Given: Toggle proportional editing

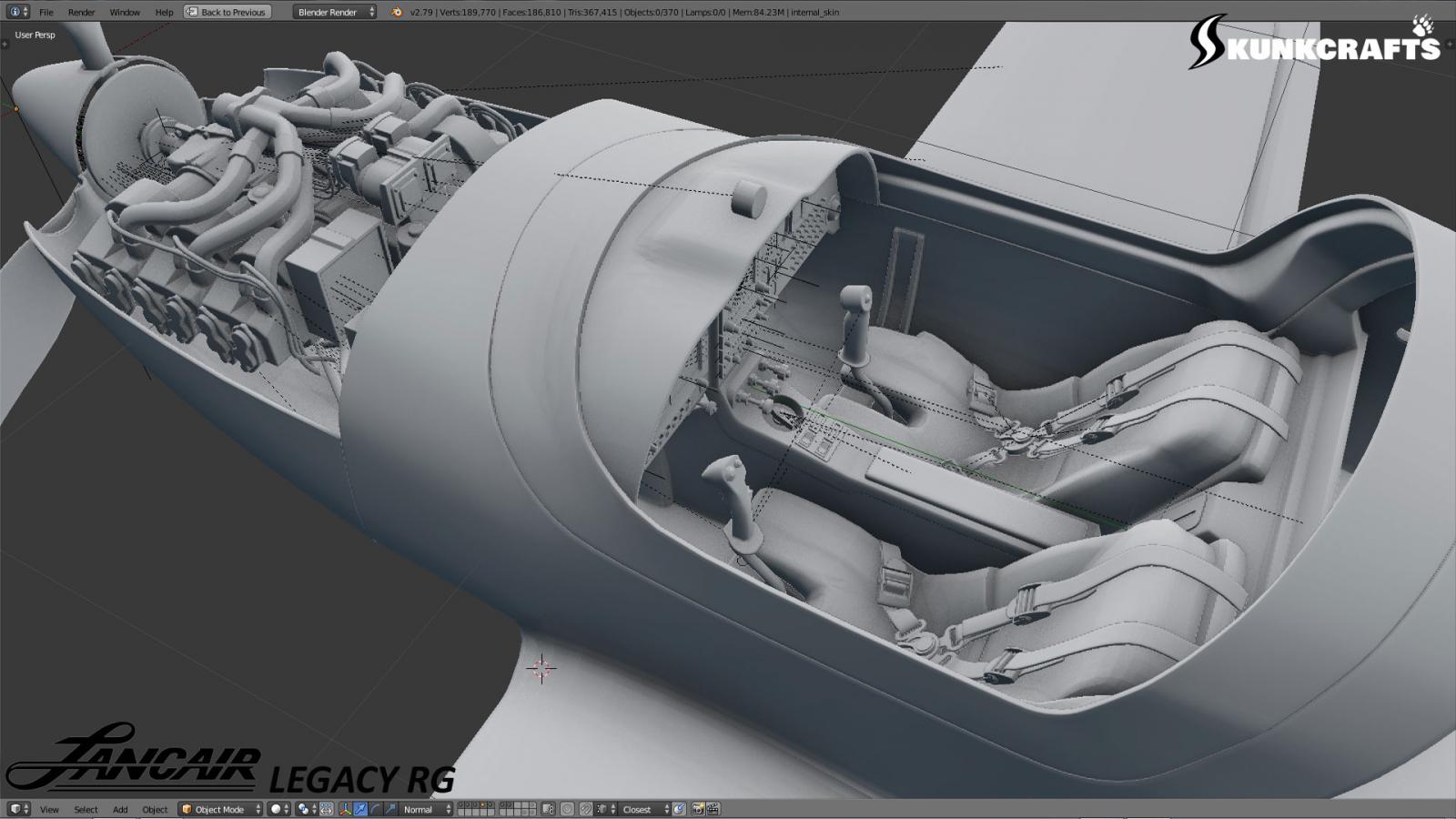Looking at the screenshot, I should [x=567, y=809].
